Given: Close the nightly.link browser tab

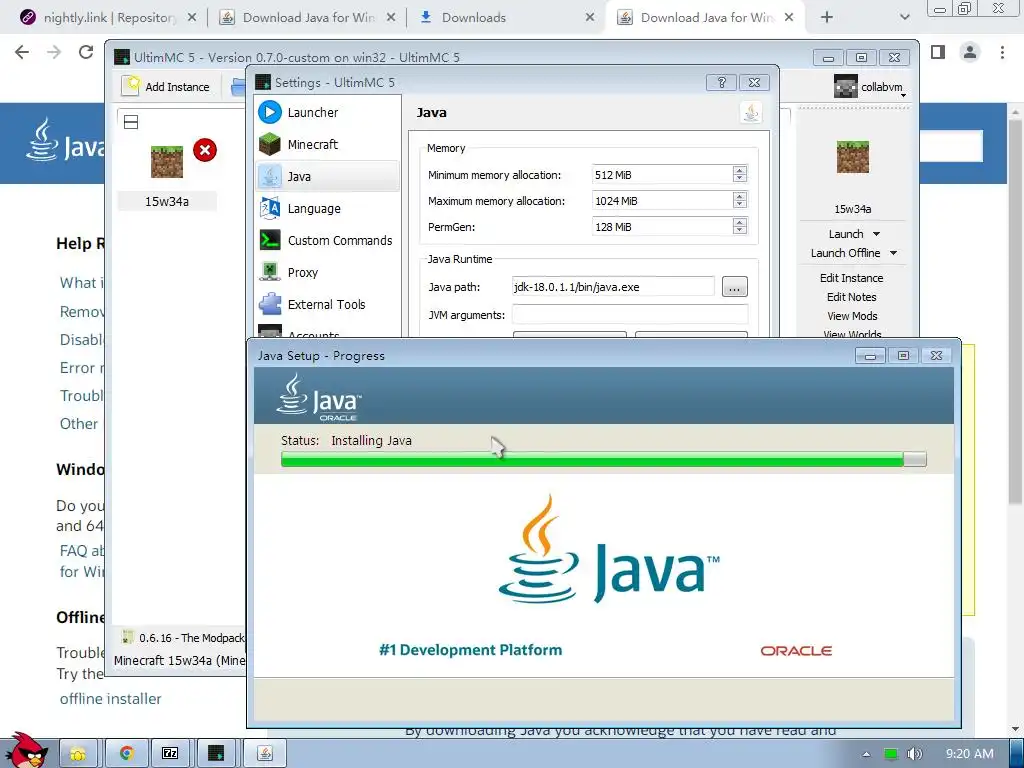Looking at the screenshot, I should [191, 18].
